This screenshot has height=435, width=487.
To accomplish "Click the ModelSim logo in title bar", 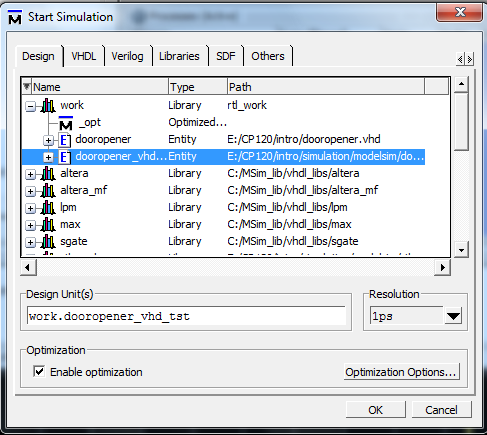I will point(15,17).
